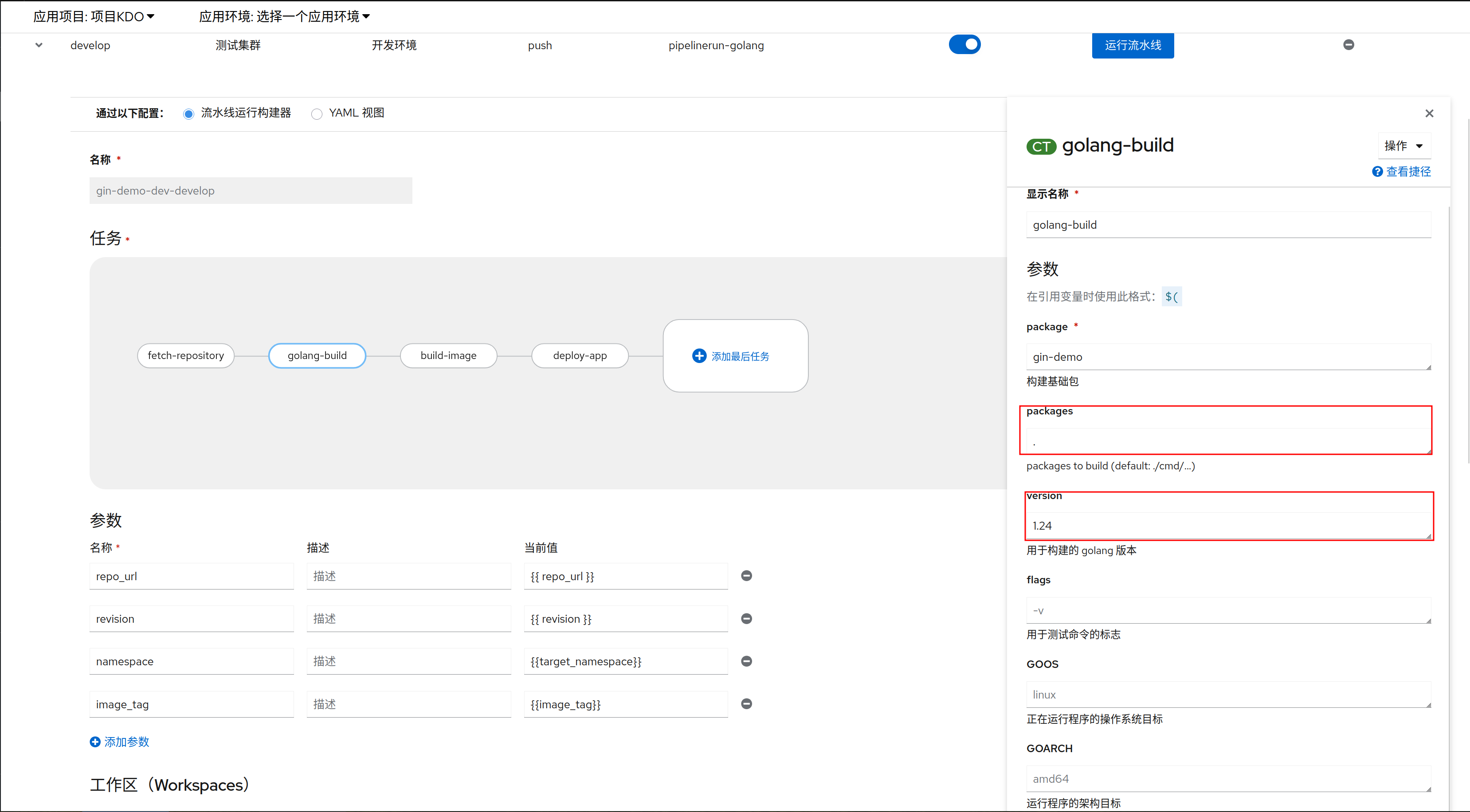Image resolution: width=1470 pixels, height=812 pixels.
Task: Select the pipeline run builder radio option
Action: coord(189,114)
